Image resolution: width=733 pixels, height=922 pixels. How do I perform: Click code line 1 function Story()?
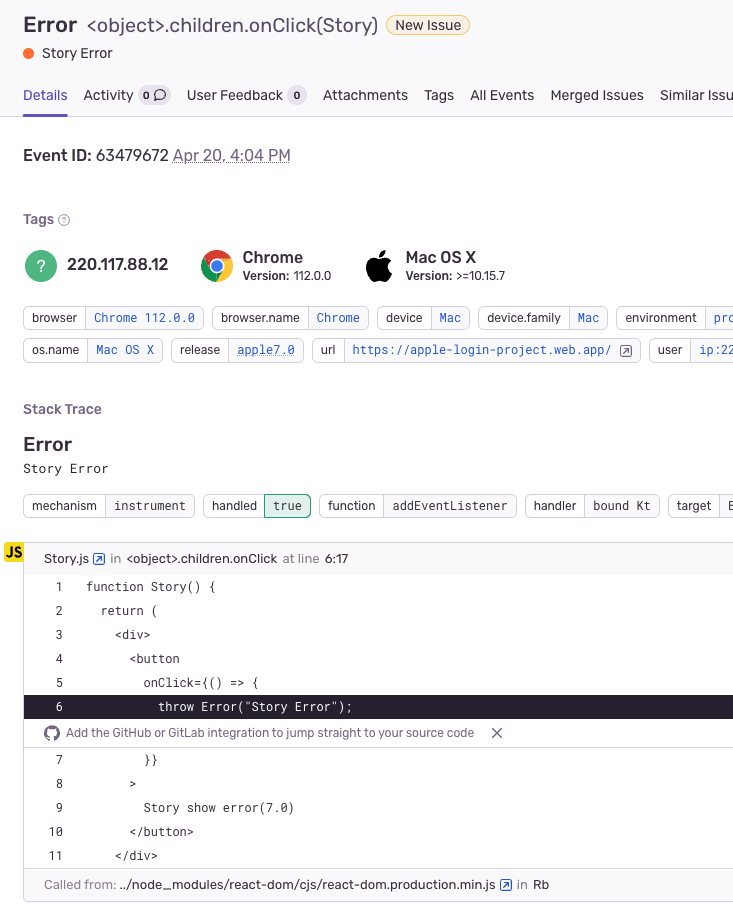[x=151, y=587]
